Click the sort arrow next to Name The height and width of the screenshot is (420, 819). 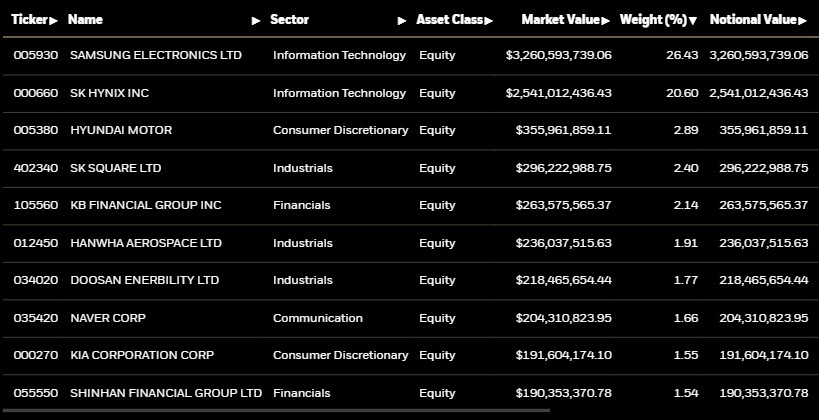point(256,20)
